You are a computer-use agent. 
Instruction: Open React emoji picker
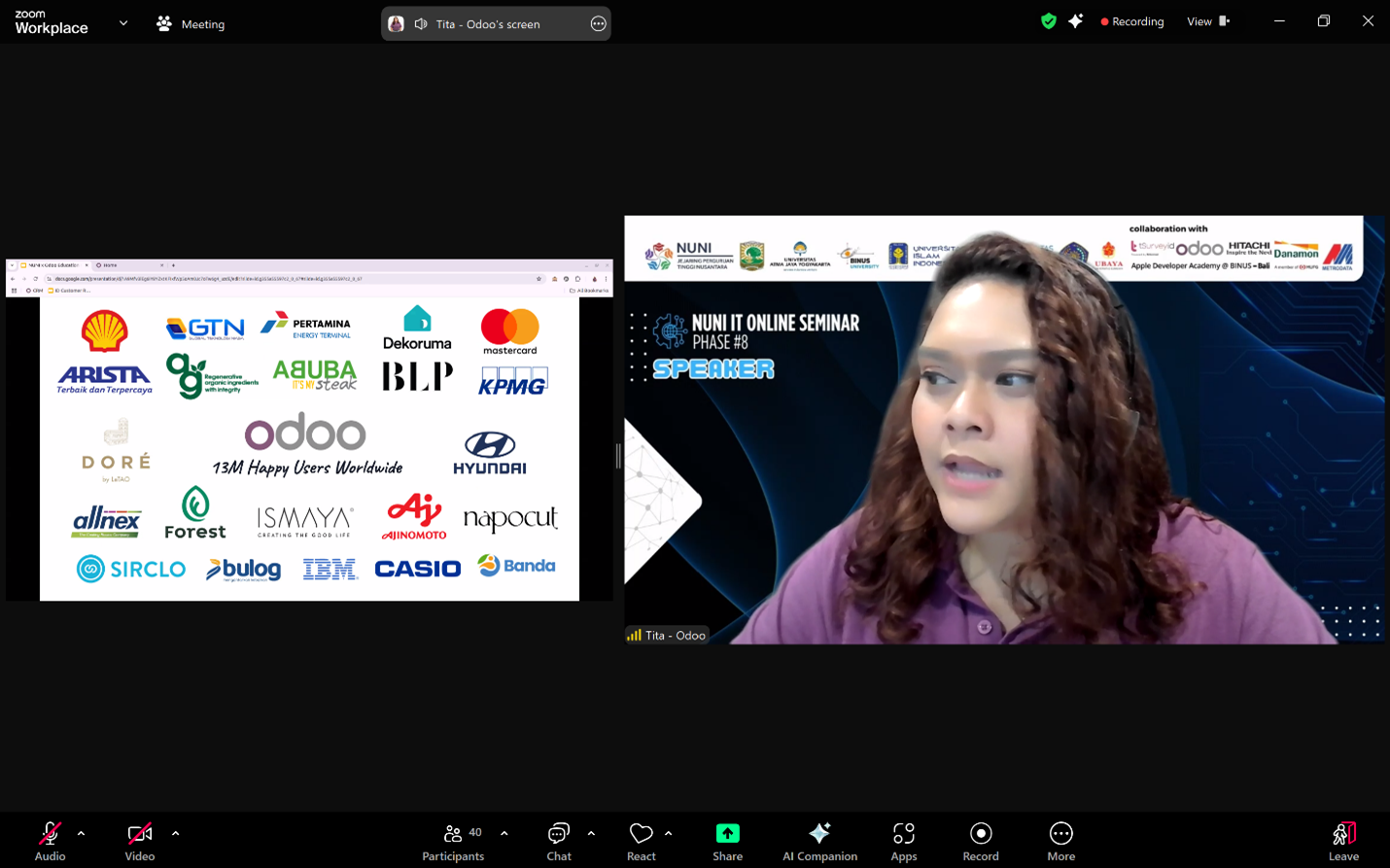pyautogui.click(x=641, y=841)
